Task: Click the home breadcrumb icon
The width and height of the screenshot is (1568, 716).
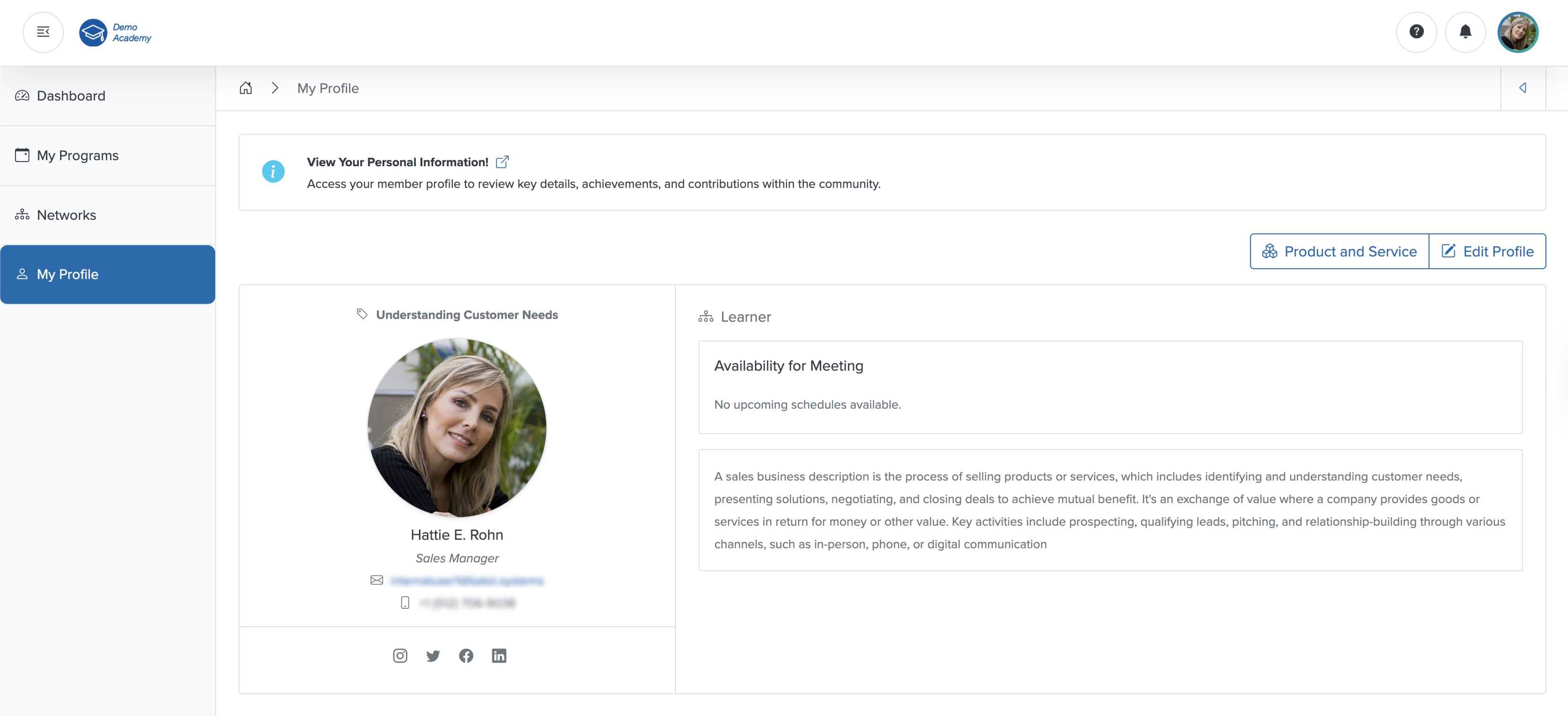Action: point(246,88)
